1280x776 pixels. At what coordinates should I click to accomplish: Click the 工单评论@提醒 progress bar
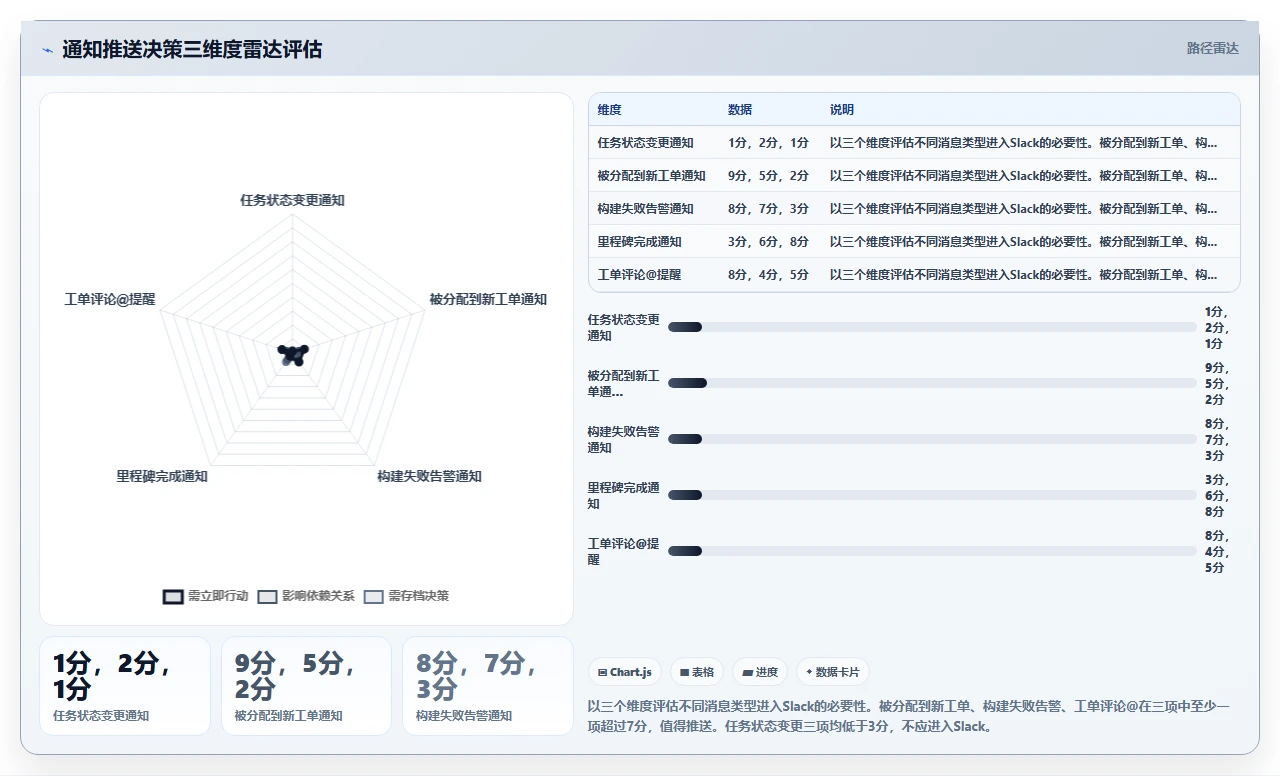(932, 551)
